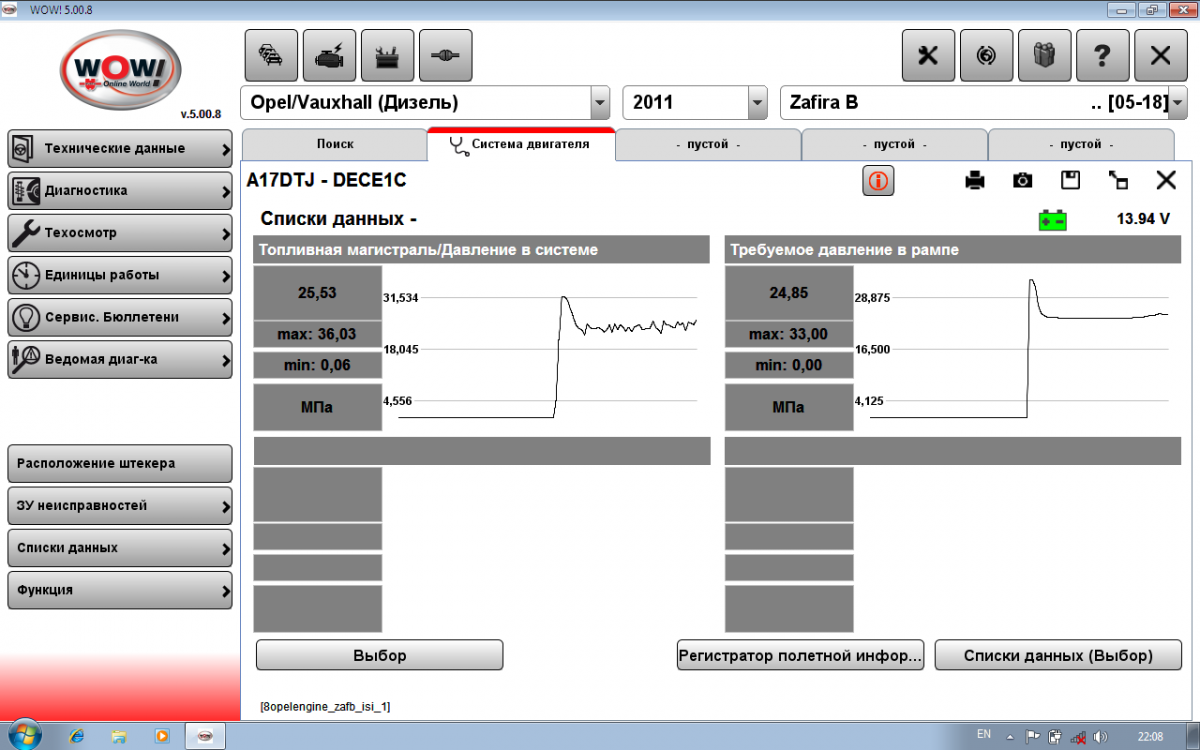The width and height of the screenshot is (1200, 750).
Task: Click the red info icon
Action: [x=878, y=180]
